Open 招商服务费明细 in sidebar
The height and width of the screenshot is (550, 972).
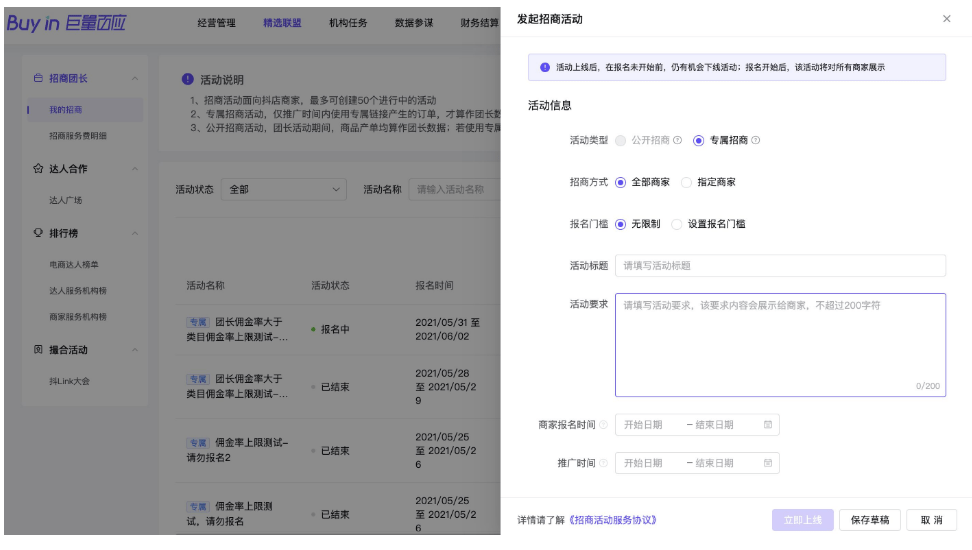click(x=78, y=136)
